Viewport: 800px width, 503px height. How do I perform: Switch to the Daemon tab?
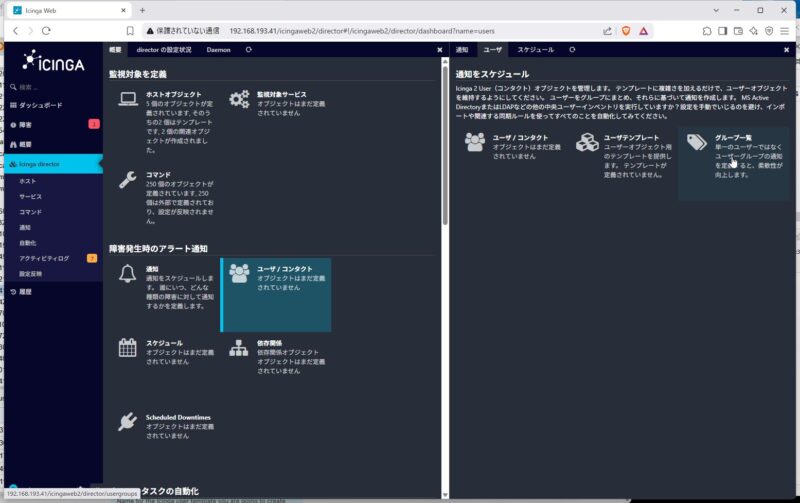coord(218,50)
